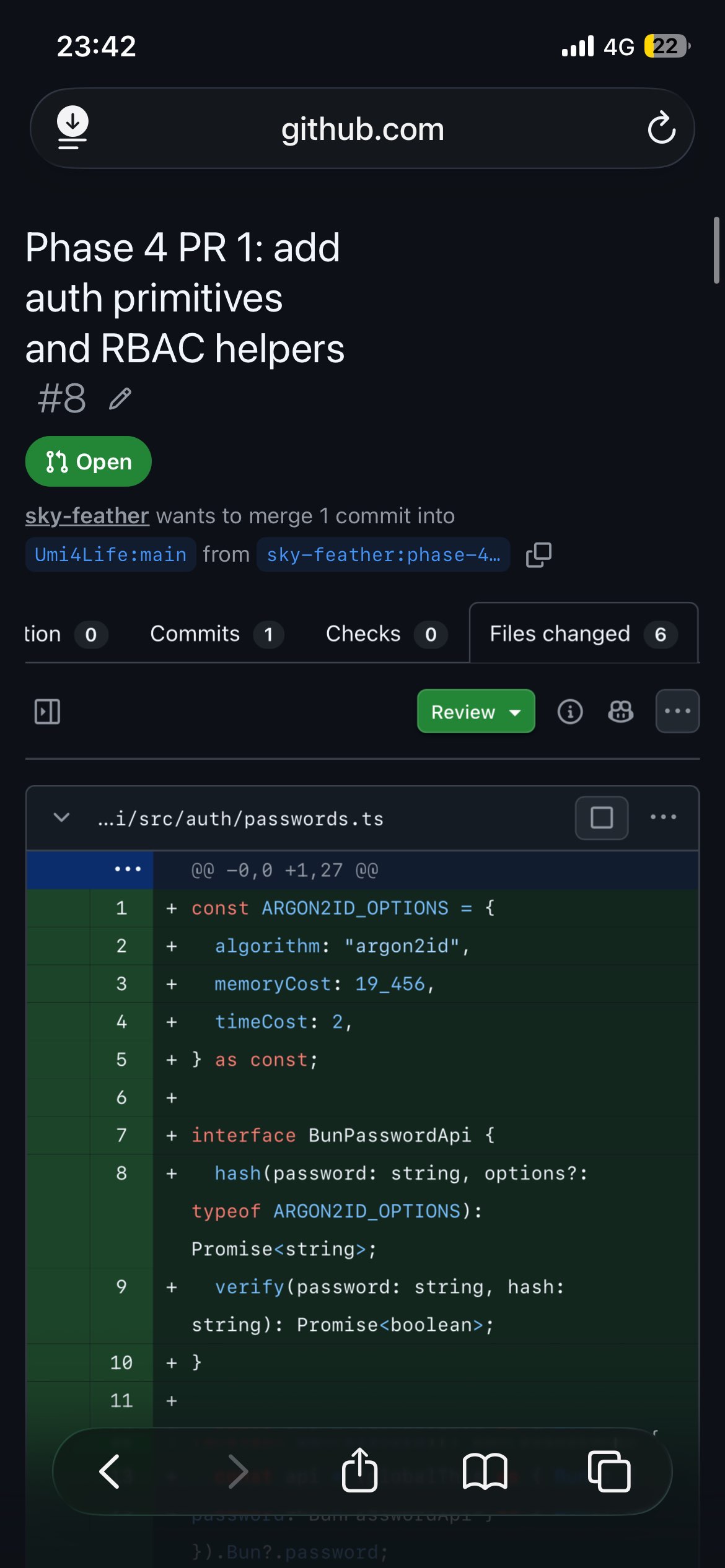
Task: Click the 'timeCost: 2,' code line
Action: 283,1022
